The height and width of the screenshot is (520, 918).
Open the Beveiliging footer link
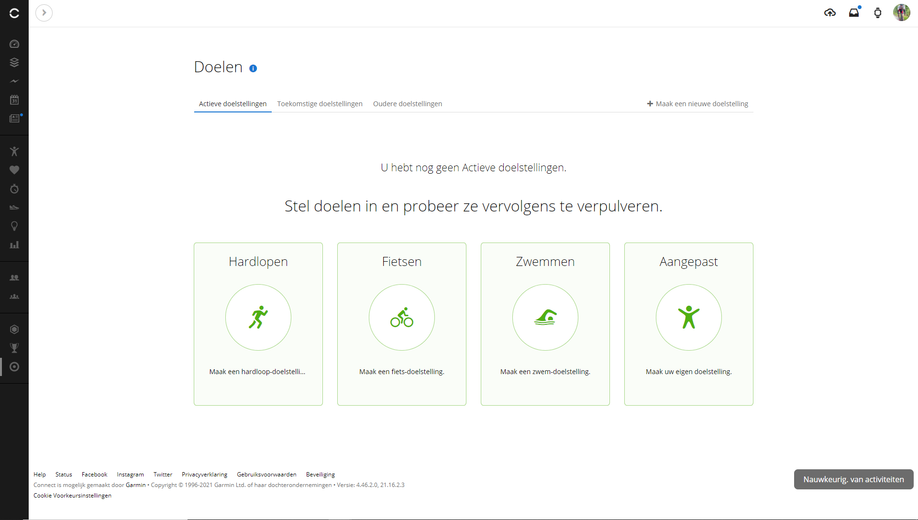pyautogui.click(x=320, y=475)
